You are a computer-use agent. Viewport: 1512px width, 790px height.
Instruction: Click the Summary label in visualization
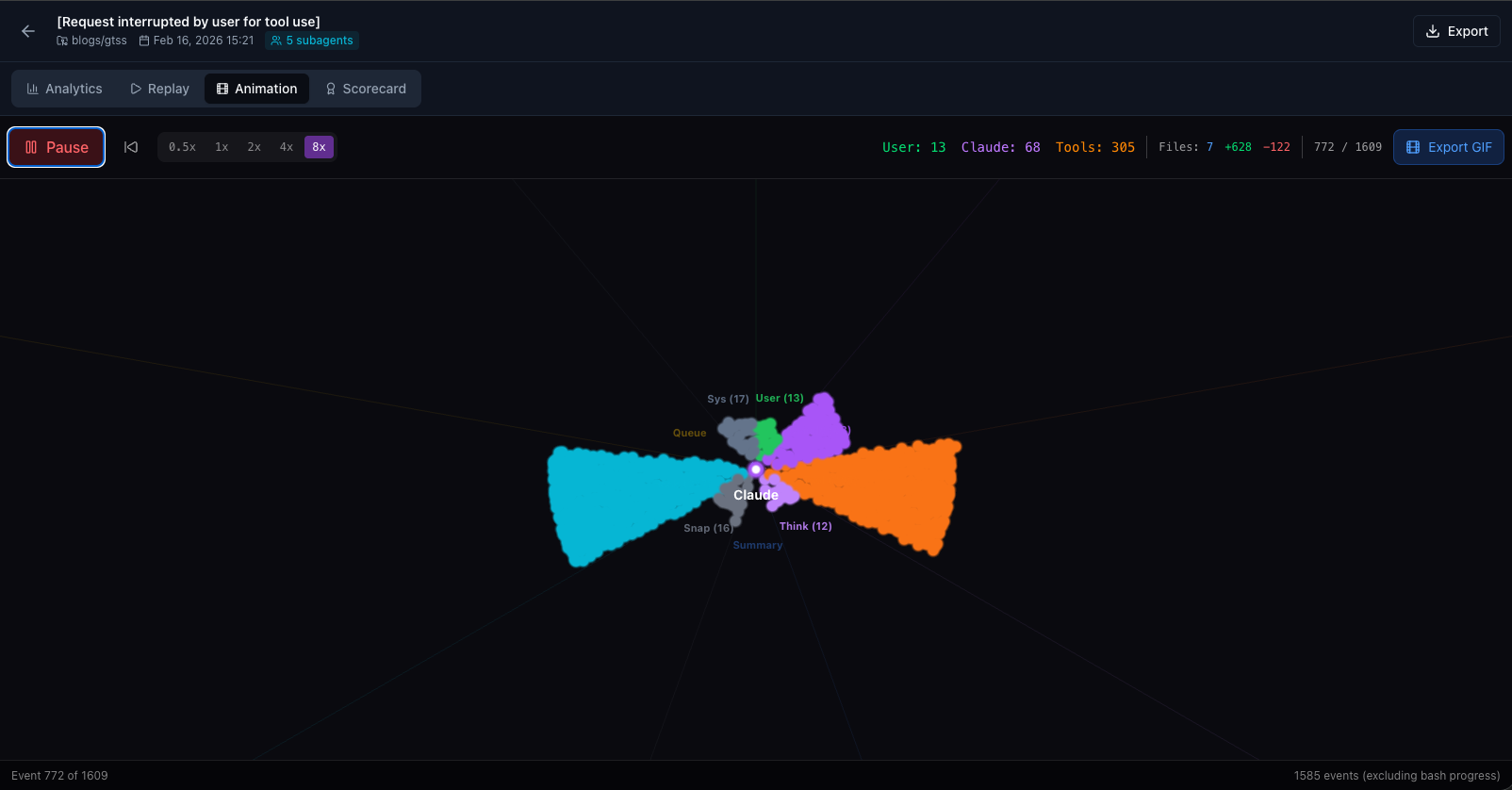pos(758,545)
